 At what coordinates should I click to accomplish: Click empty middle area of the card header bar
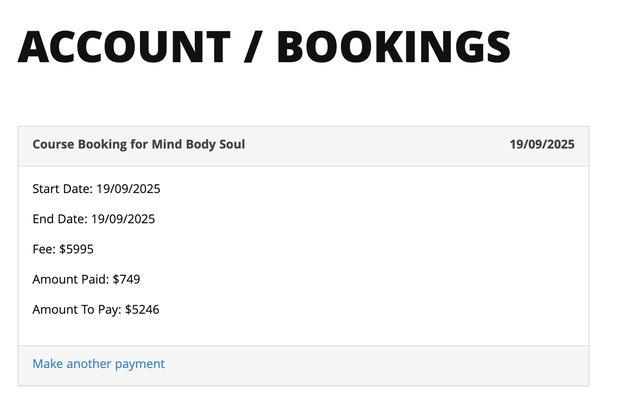click(x=380, y=144)
